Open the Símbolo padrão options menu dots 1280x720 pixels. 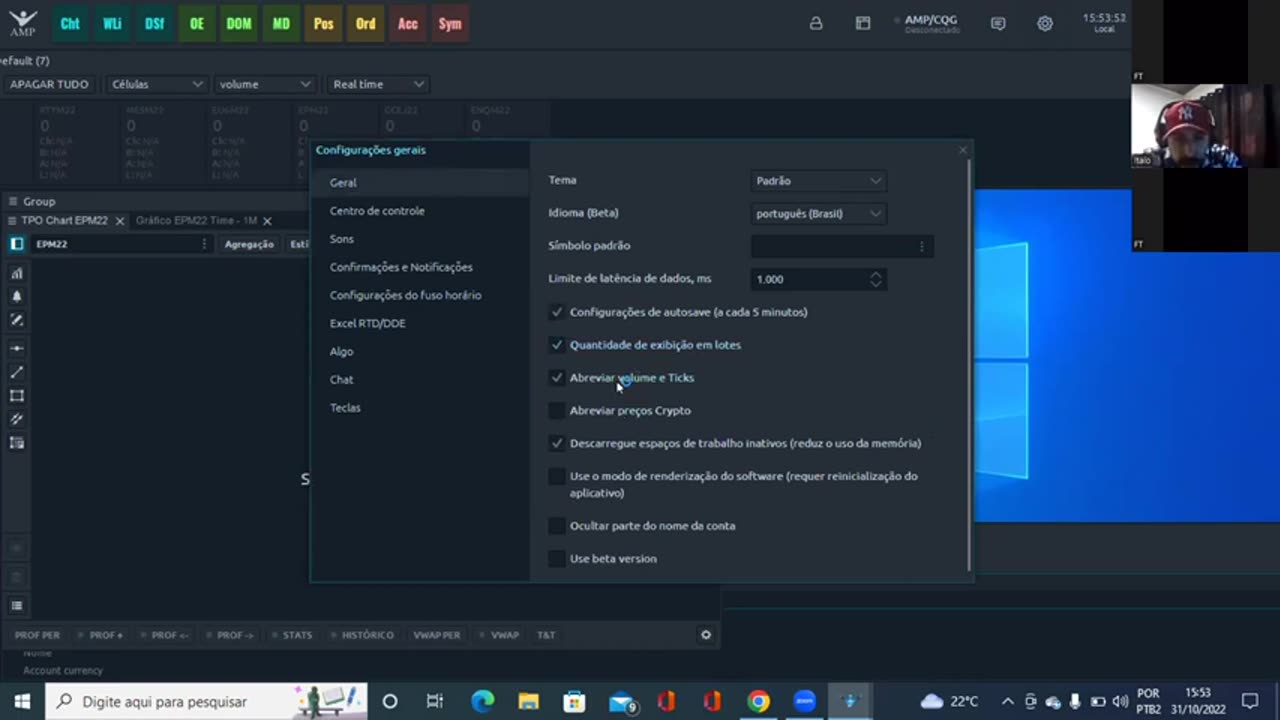coord(922,246)
